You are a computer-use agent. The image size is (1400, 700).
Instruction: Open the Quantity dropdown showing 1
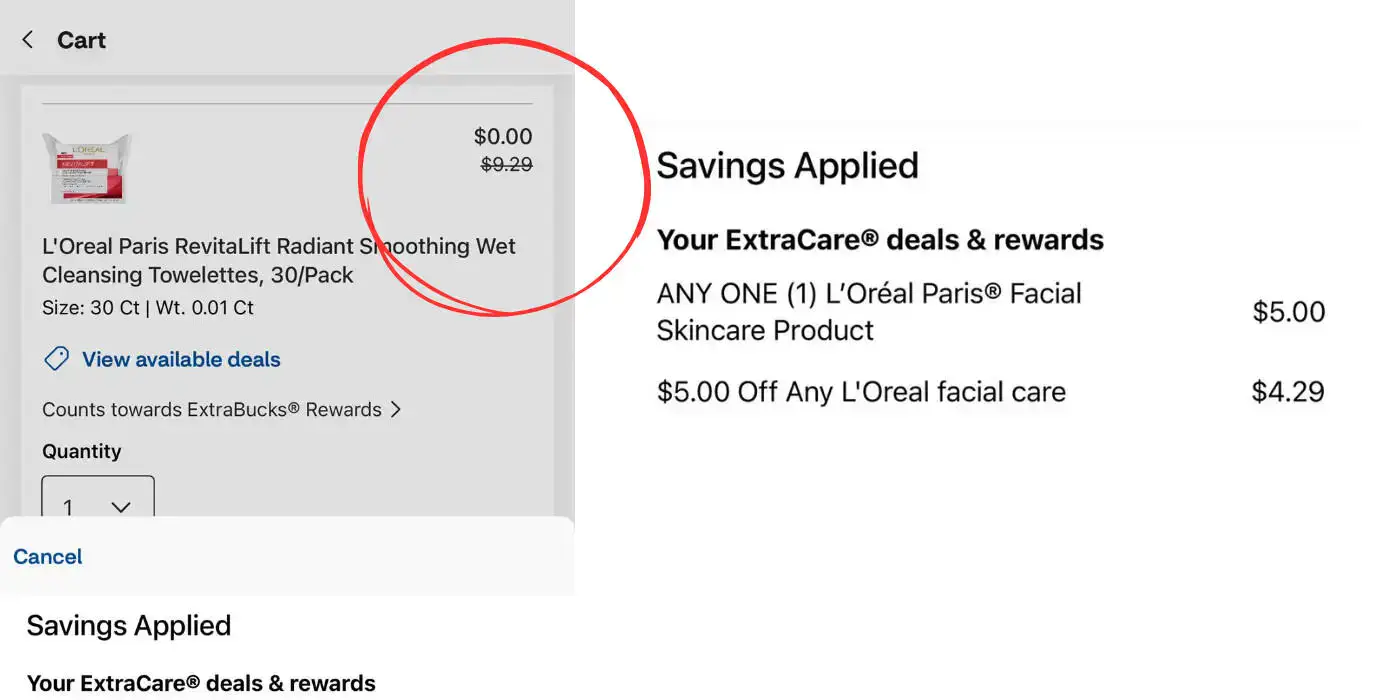coord(98,499)
